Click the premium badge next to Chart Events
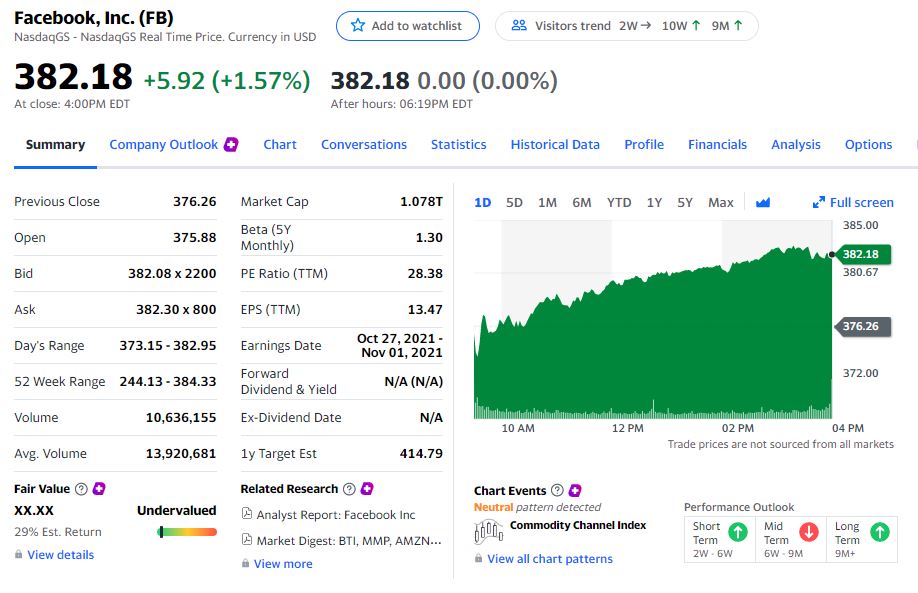918x593 pixels. [x=576, y=490]
